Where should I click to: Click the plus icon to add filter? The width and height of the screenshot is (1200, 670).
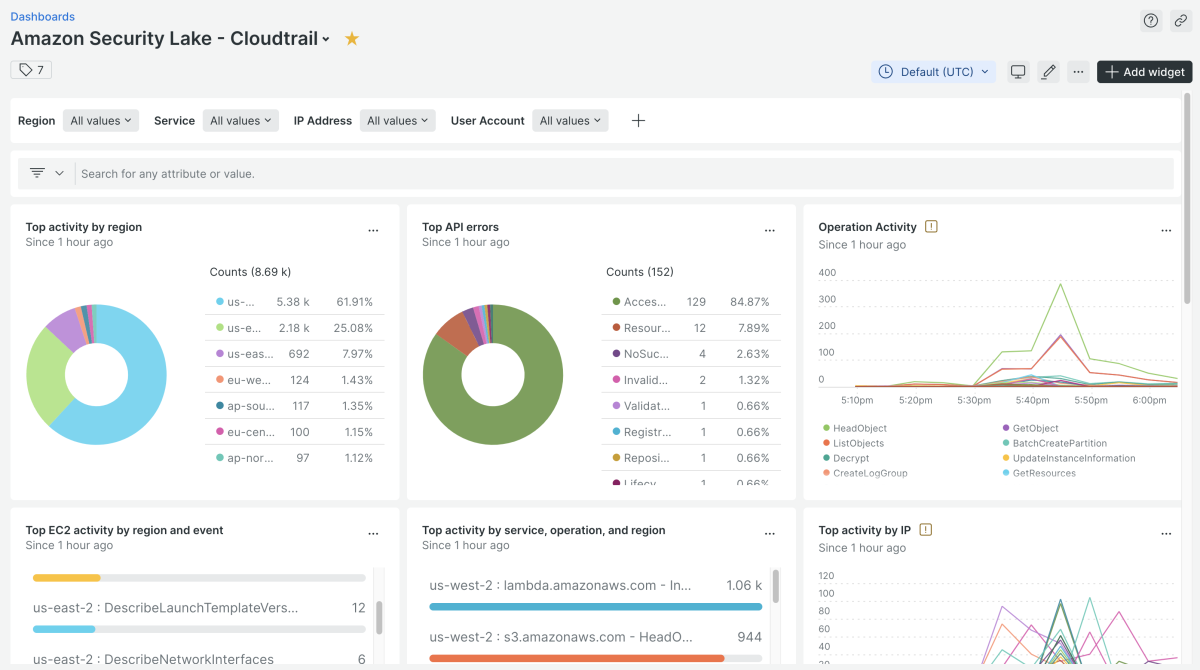639,121
